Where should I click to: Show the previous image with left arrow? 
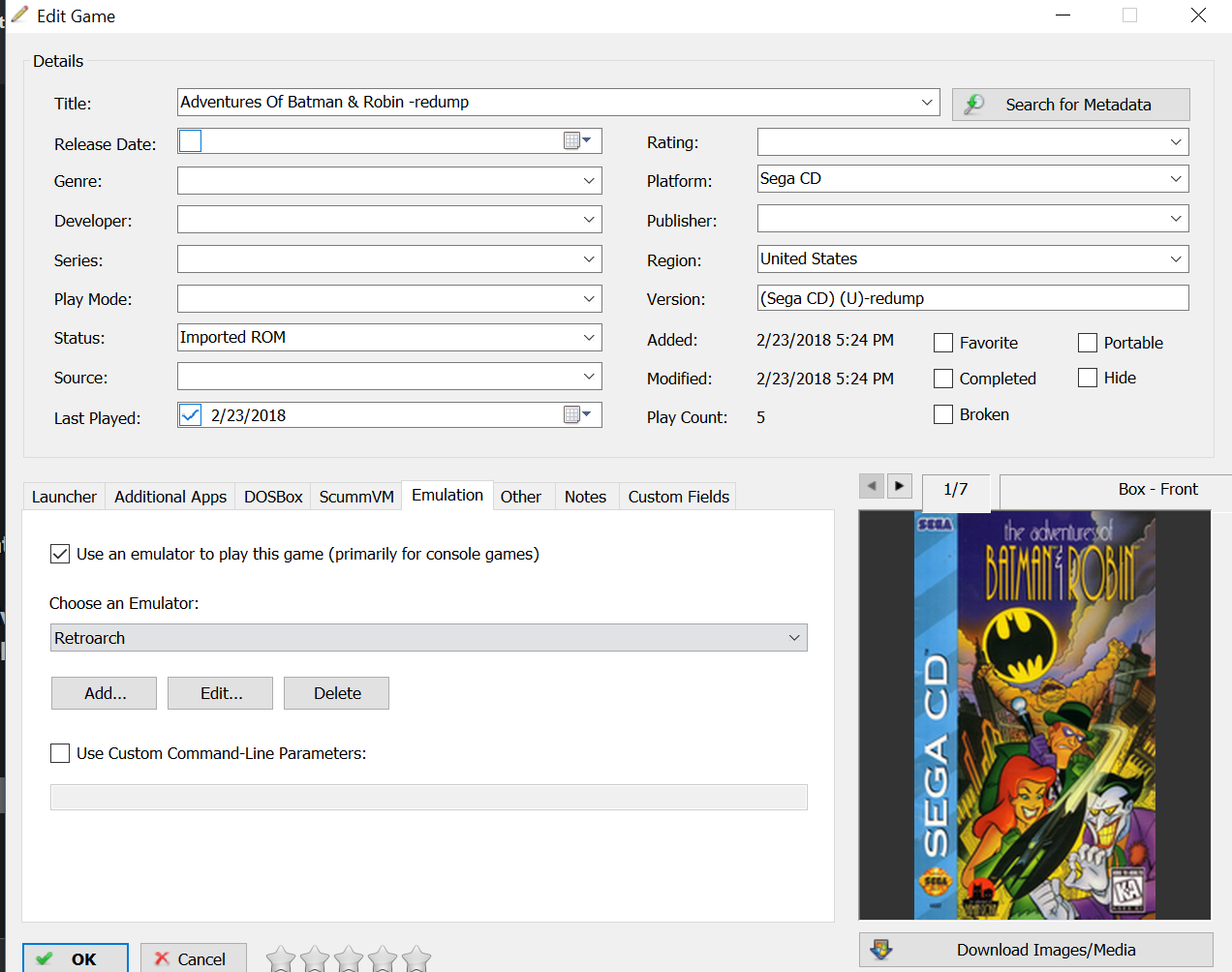tap(872, 486)
